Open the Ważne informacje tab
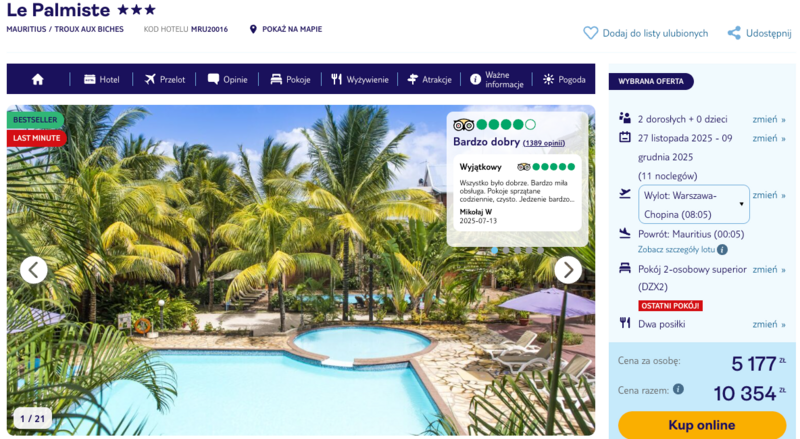Viewport: 800px width, 439px height. coord(496,80)
